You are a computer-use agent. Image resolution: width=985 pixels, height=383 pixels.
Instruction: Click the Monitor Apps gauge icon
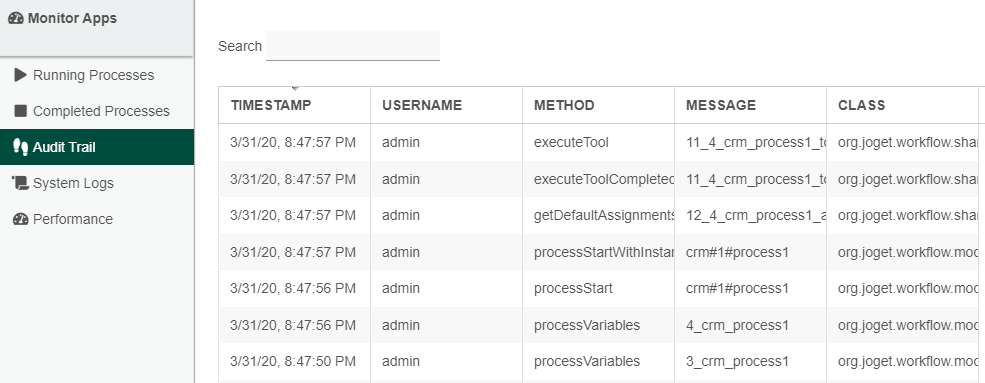16,18
